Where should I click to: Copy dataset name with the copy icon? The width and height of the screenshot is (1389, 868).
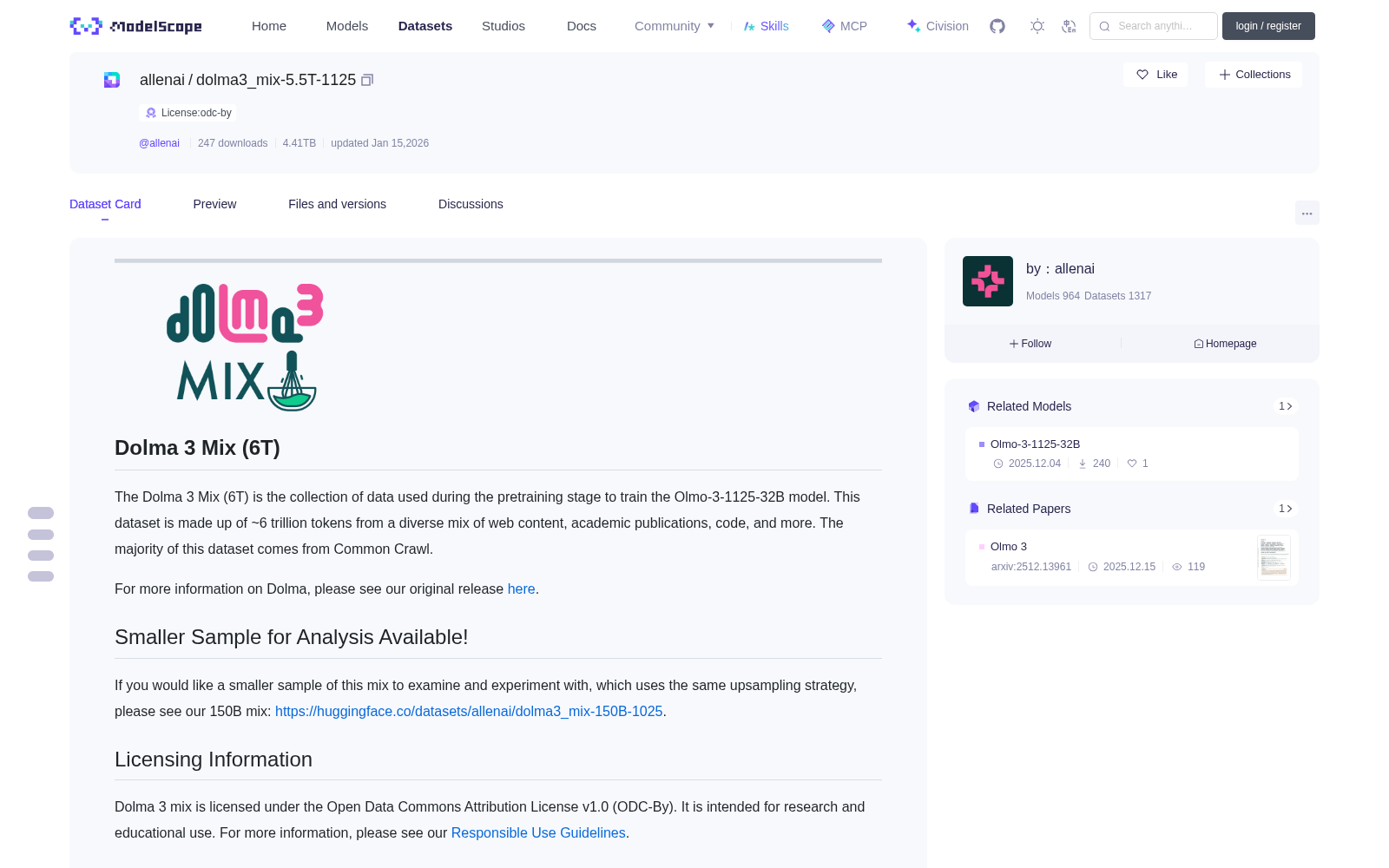367,80
